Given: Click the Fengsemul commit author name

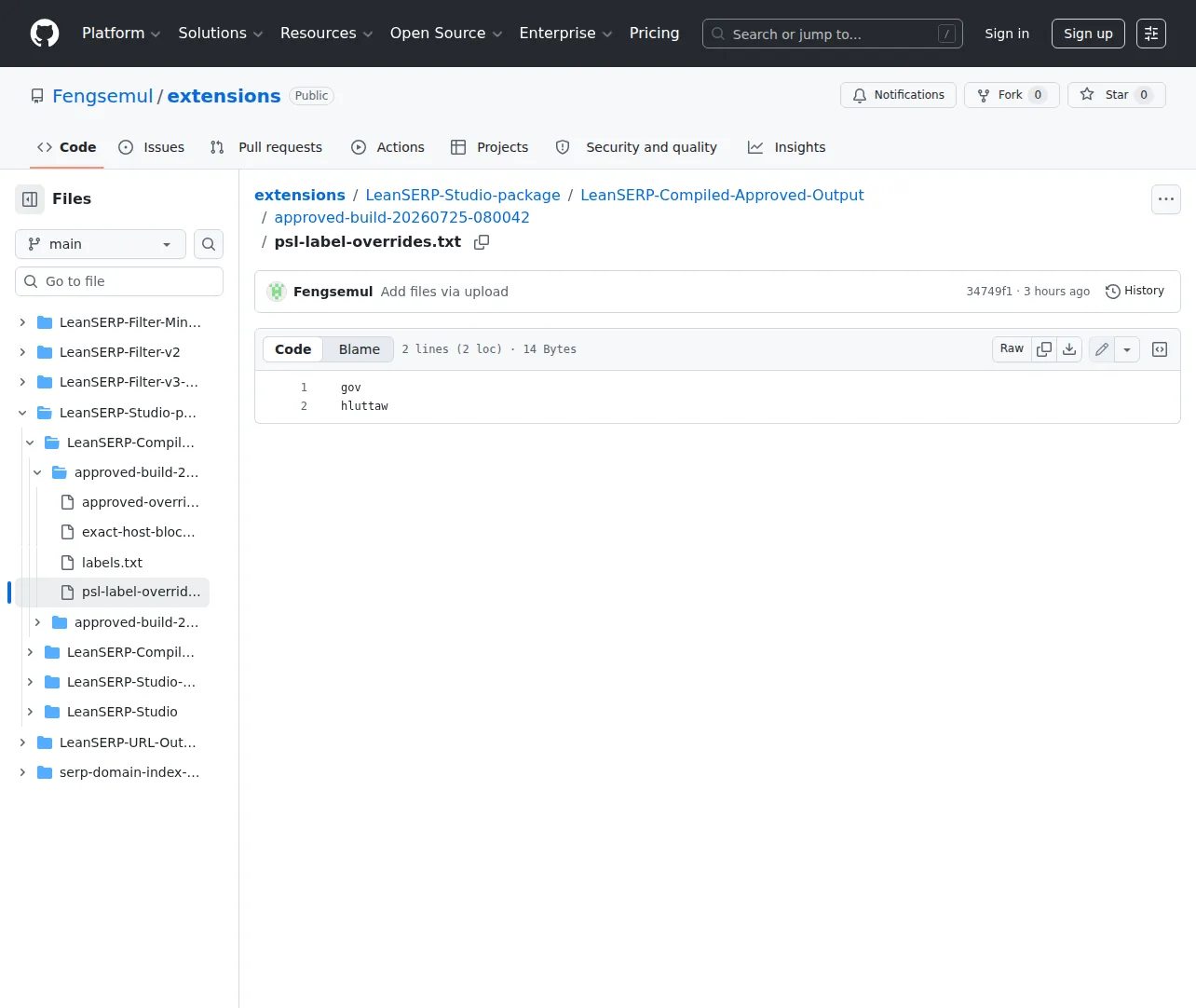Looking at the screenshot, I should (333, 292).
